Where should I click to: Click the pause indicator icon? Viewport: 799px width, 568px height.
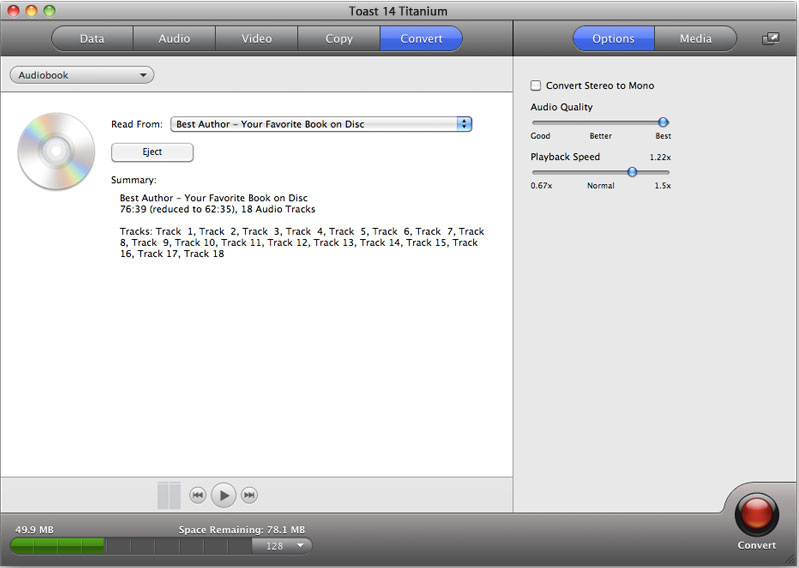click(169, 495)
